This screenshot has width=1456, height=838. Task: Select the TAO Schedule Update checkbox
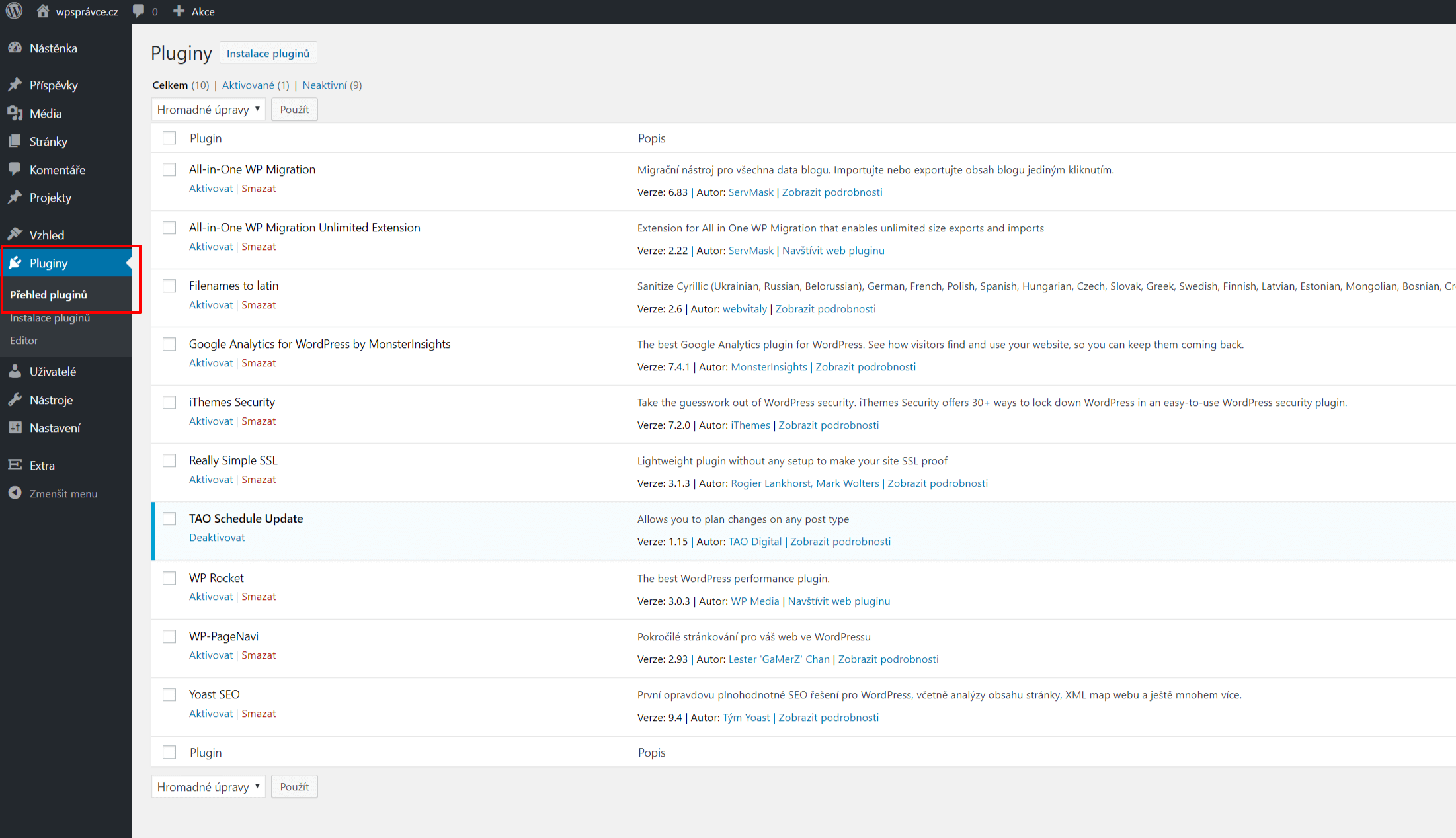[169, 519]
